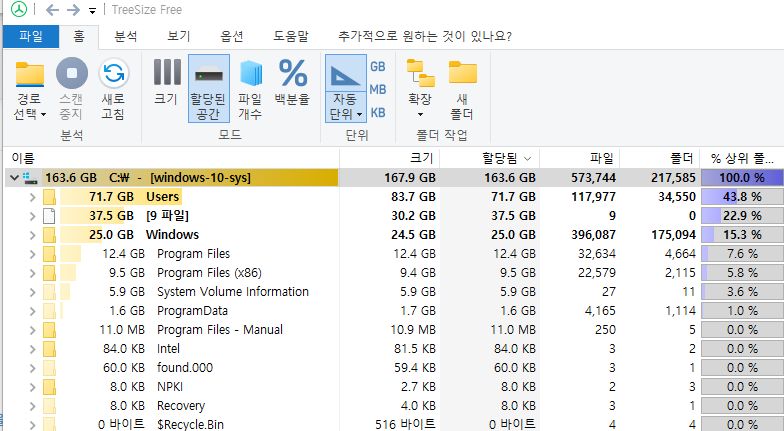Click the 15.3 % bar for Windows
This screenshot has height=431, width=784.
742,235
